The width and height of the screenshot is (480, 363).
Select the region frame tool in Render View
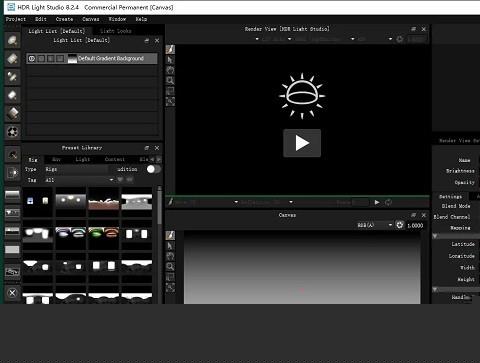pyautogui.click(x=170, y=91)
